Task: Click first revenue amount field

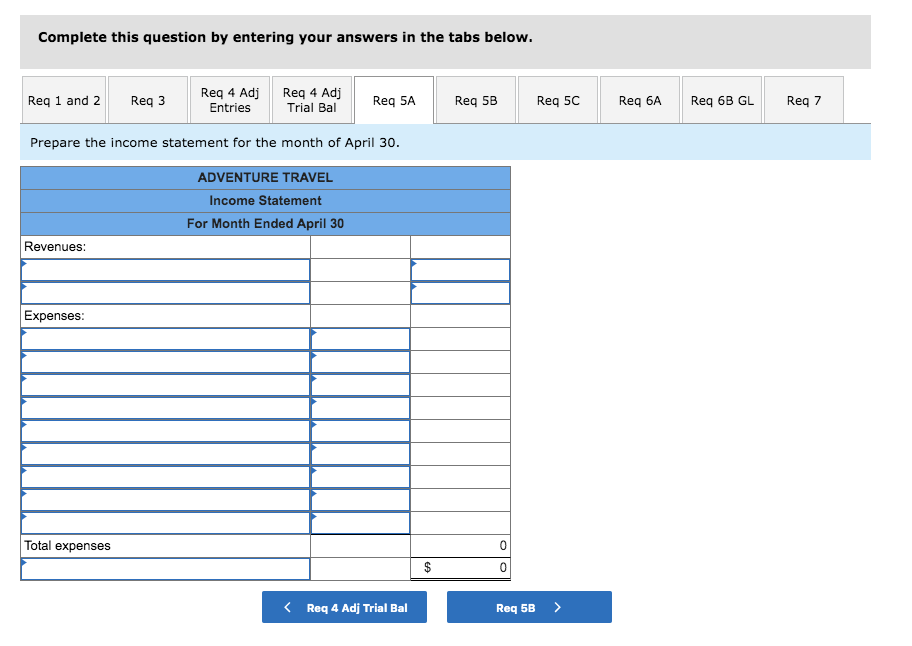Action: pos(460,270)
